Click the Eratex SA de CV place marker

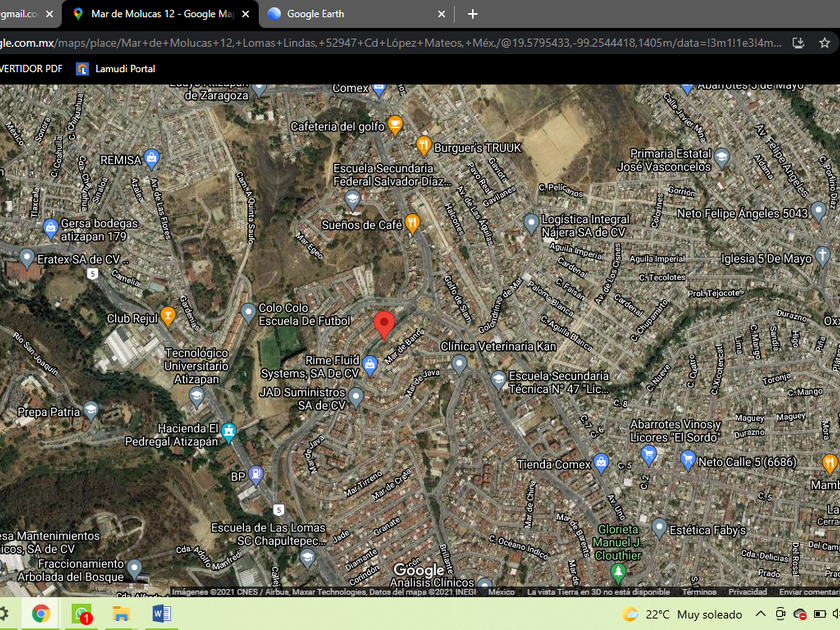pyautogui.click(x=26, y=258)
